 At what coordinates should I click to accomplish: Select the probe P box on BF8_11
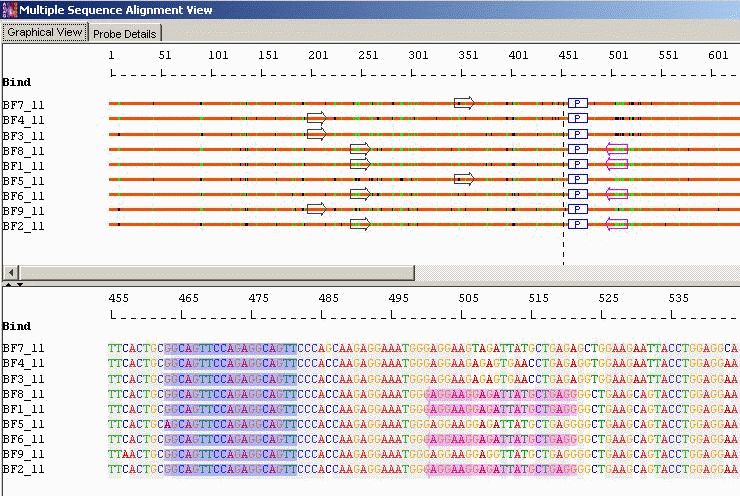pyautogui.click(x=578, y=149)
